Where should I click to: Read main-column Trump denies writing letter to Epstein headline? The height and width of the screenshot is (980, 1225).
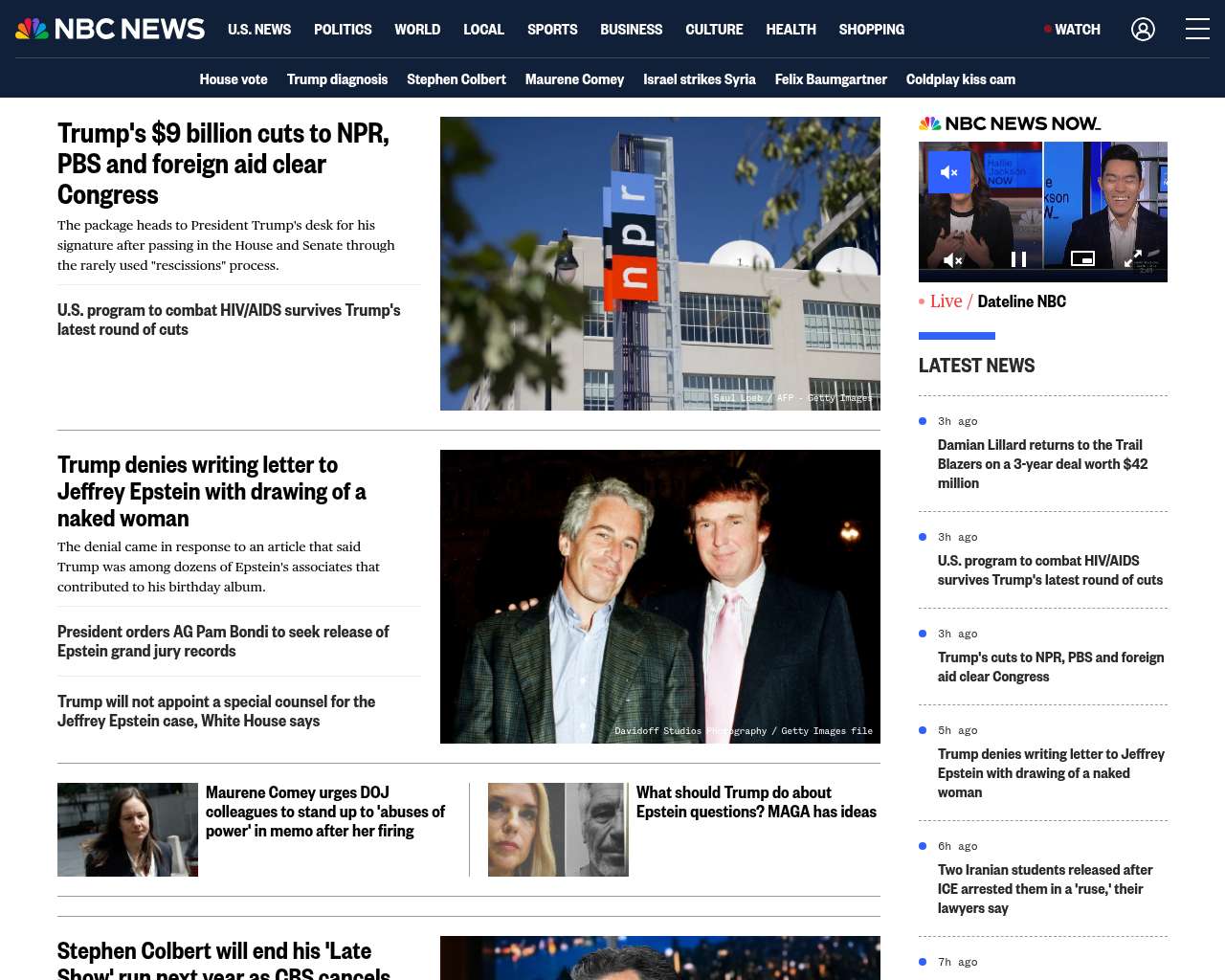tap(212, 491)
